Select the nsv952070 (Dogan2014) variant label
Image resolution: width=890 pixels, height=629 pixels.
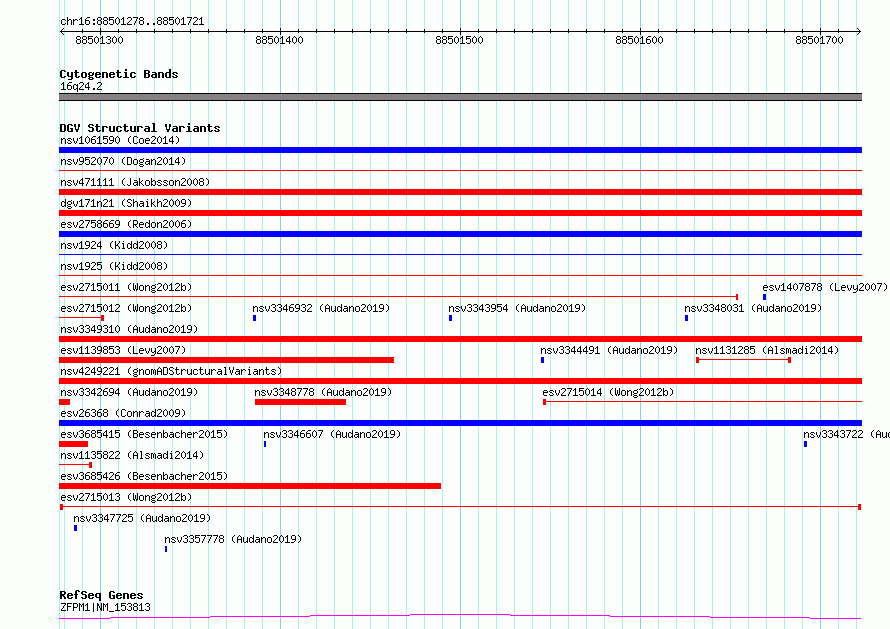tap(123, 161)
